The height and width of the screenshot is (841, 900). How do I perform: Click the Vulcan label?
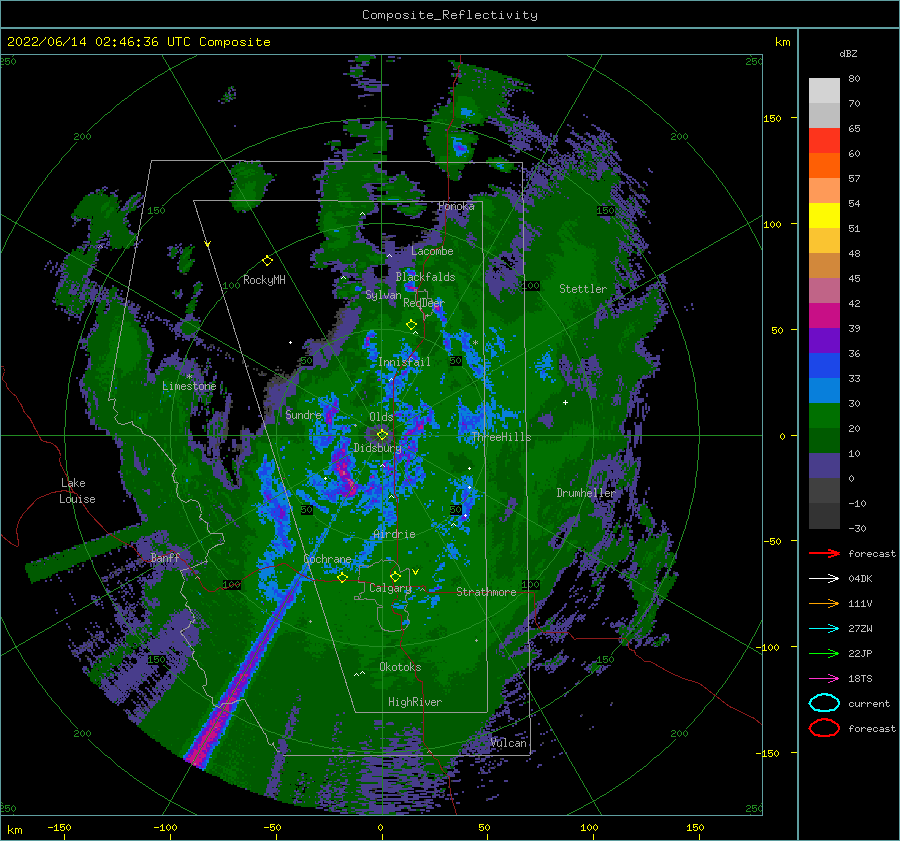click(x=509, y=743)
